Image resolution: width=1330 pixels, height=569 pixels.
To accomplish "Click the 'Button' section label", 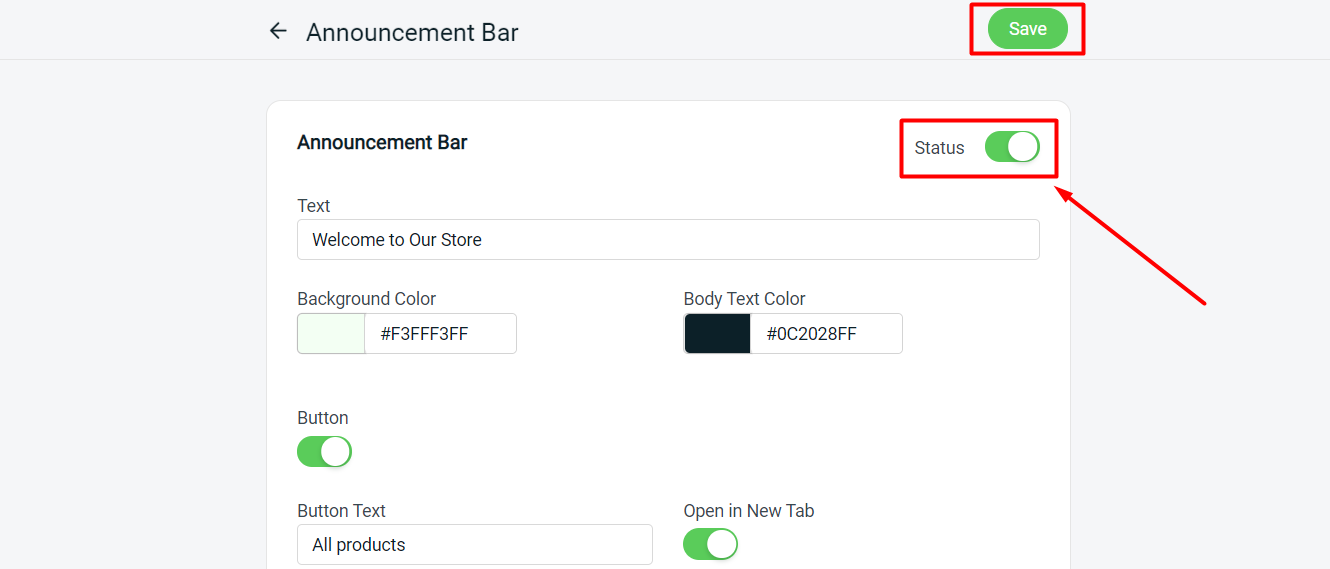I will [x=322, y=418].
